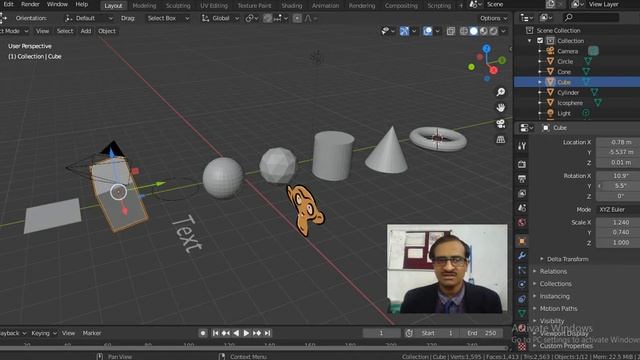Open the Physics properties tab icon
This screenshot has width=640, height=360.
[x=522, y=284]
